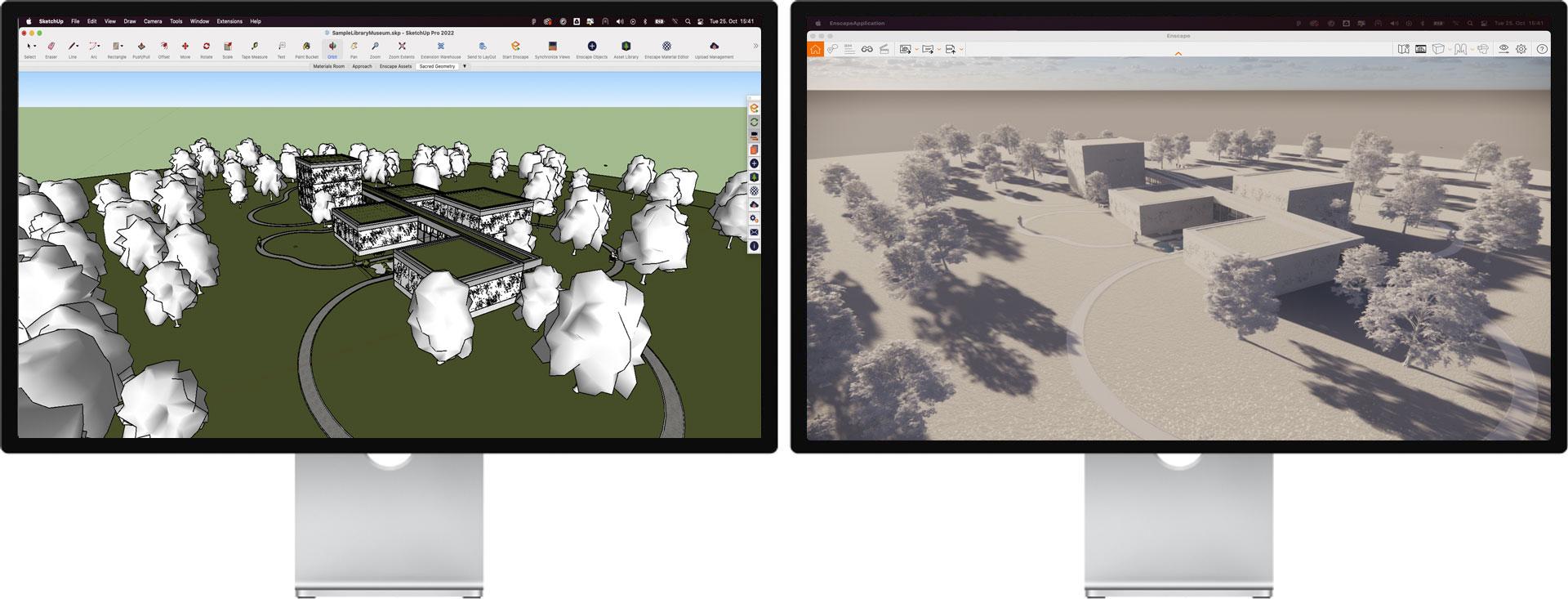Image resolution: width=1568 pixels, height=599 pixels.
Task: Open Enscape help question mark button
Action: click(1542, 49)
